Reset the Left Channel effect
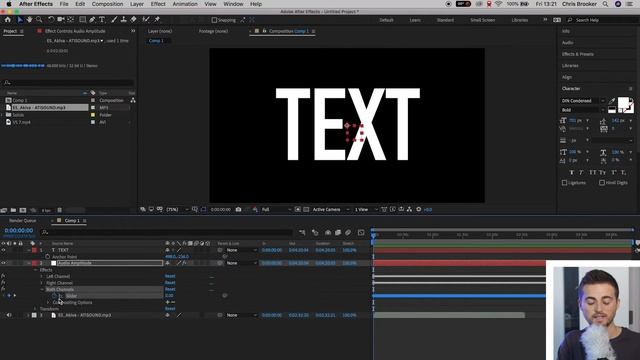 170,276
